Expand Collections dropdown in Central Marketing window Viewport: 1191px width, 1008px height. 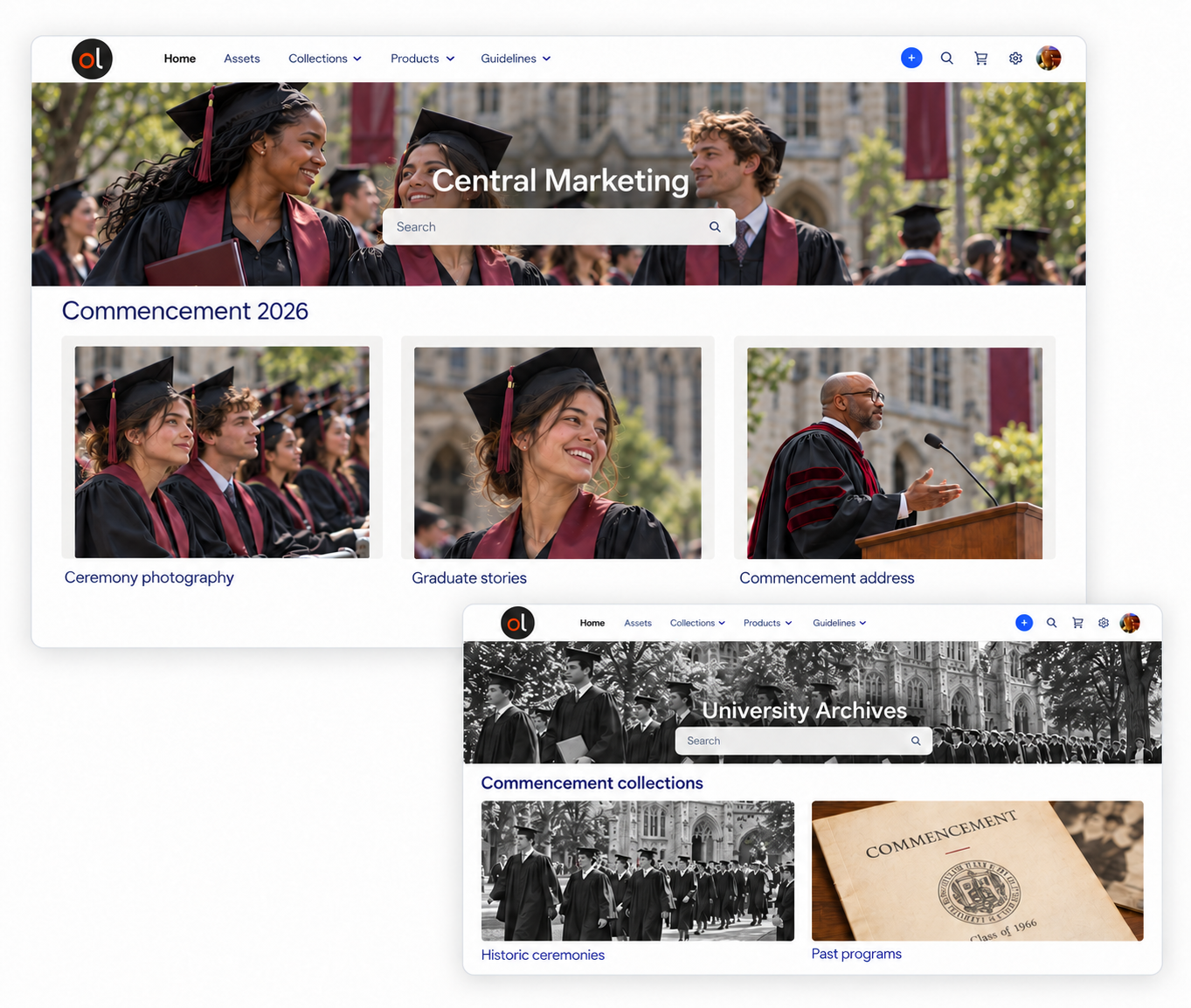click(x=325, y=59)
